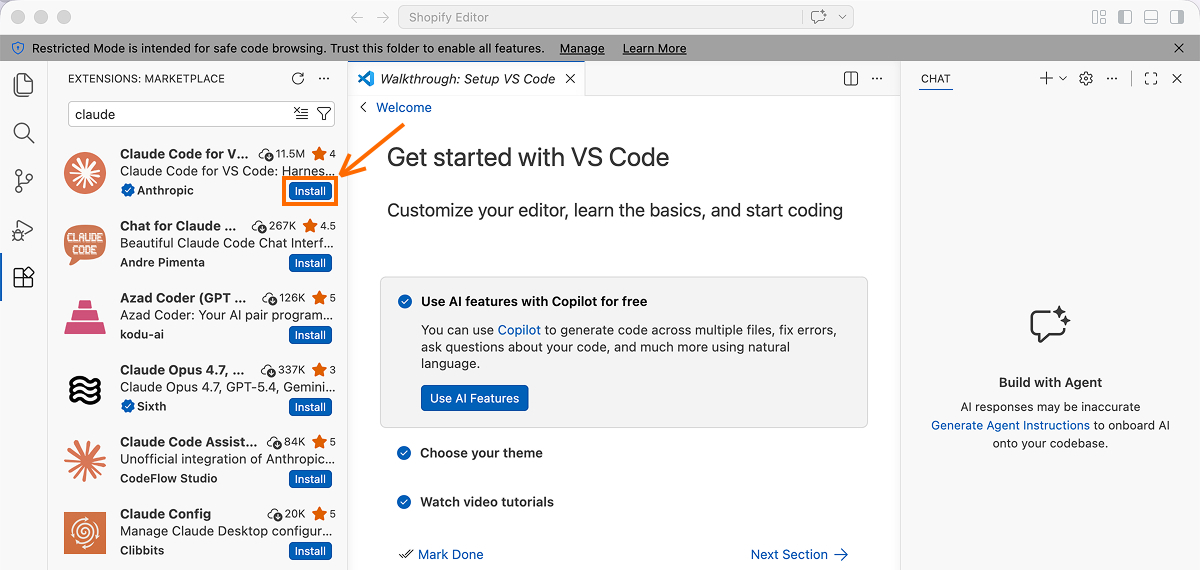Install the Claude Config extension
The width and height of the screenshot is (1200, 570).
coord(310,551)
